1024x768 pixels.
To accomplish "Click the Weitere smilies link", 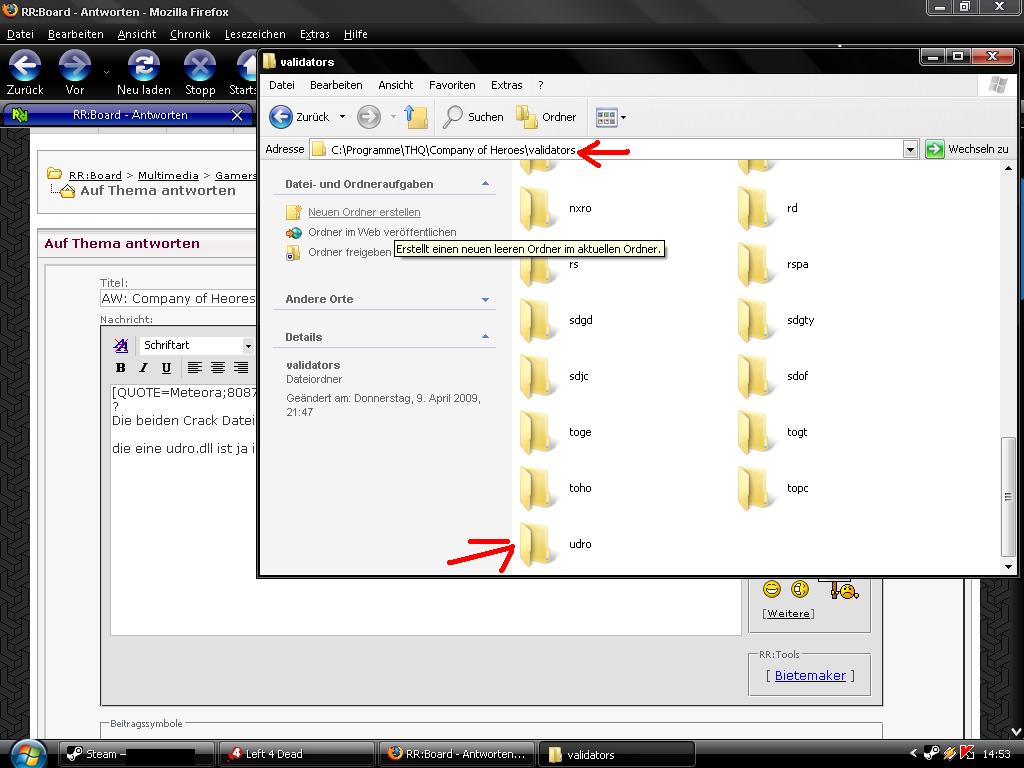I will coord(788,614).
